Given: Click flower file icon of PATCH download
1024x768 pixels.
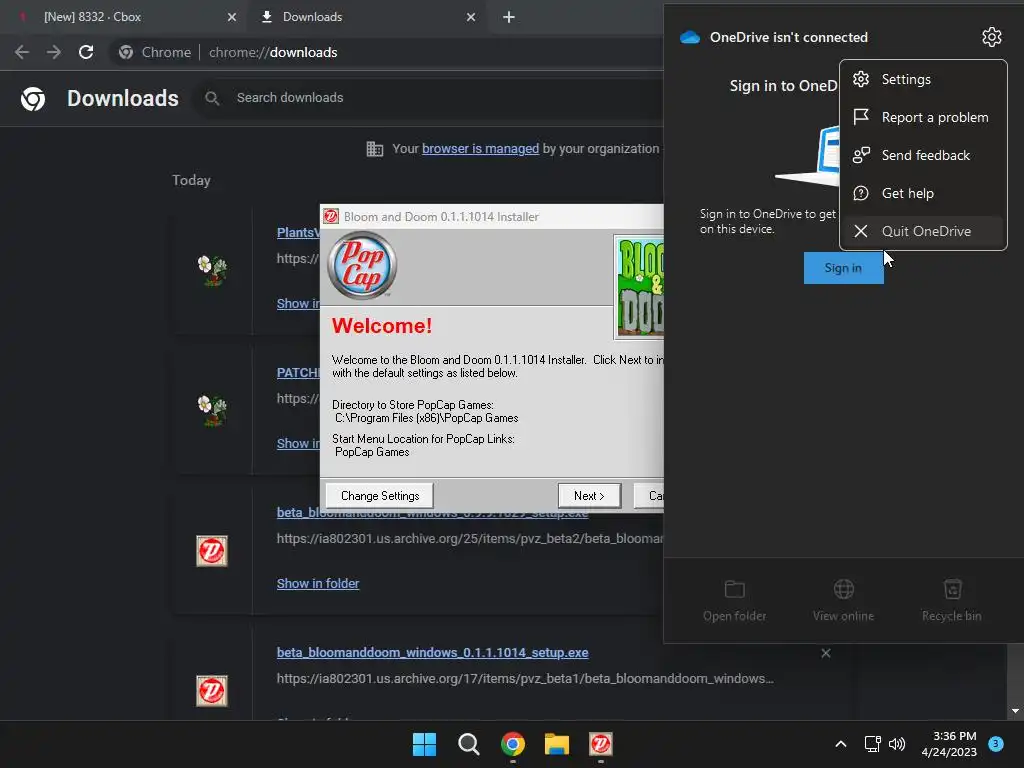Looking at the screenshot, I should click(212, 410).
